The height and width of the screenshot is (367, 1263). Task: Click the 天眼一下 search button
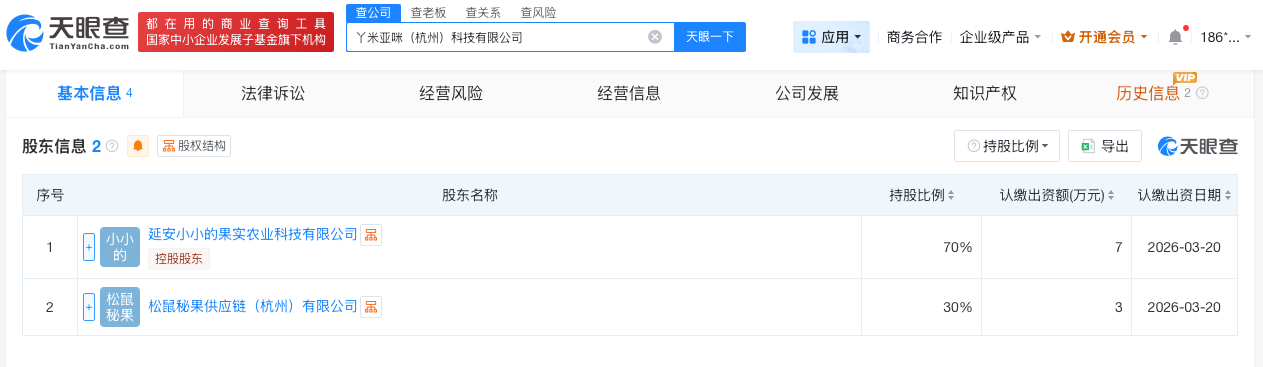[710, 37]
